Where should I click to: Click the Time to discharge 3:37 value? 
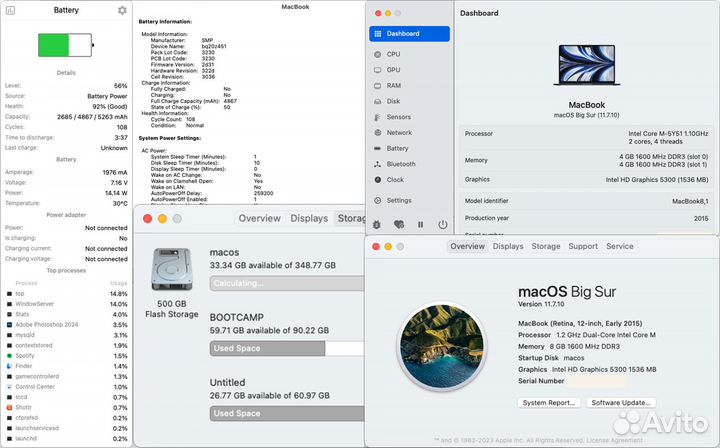[x=121, y=137]
